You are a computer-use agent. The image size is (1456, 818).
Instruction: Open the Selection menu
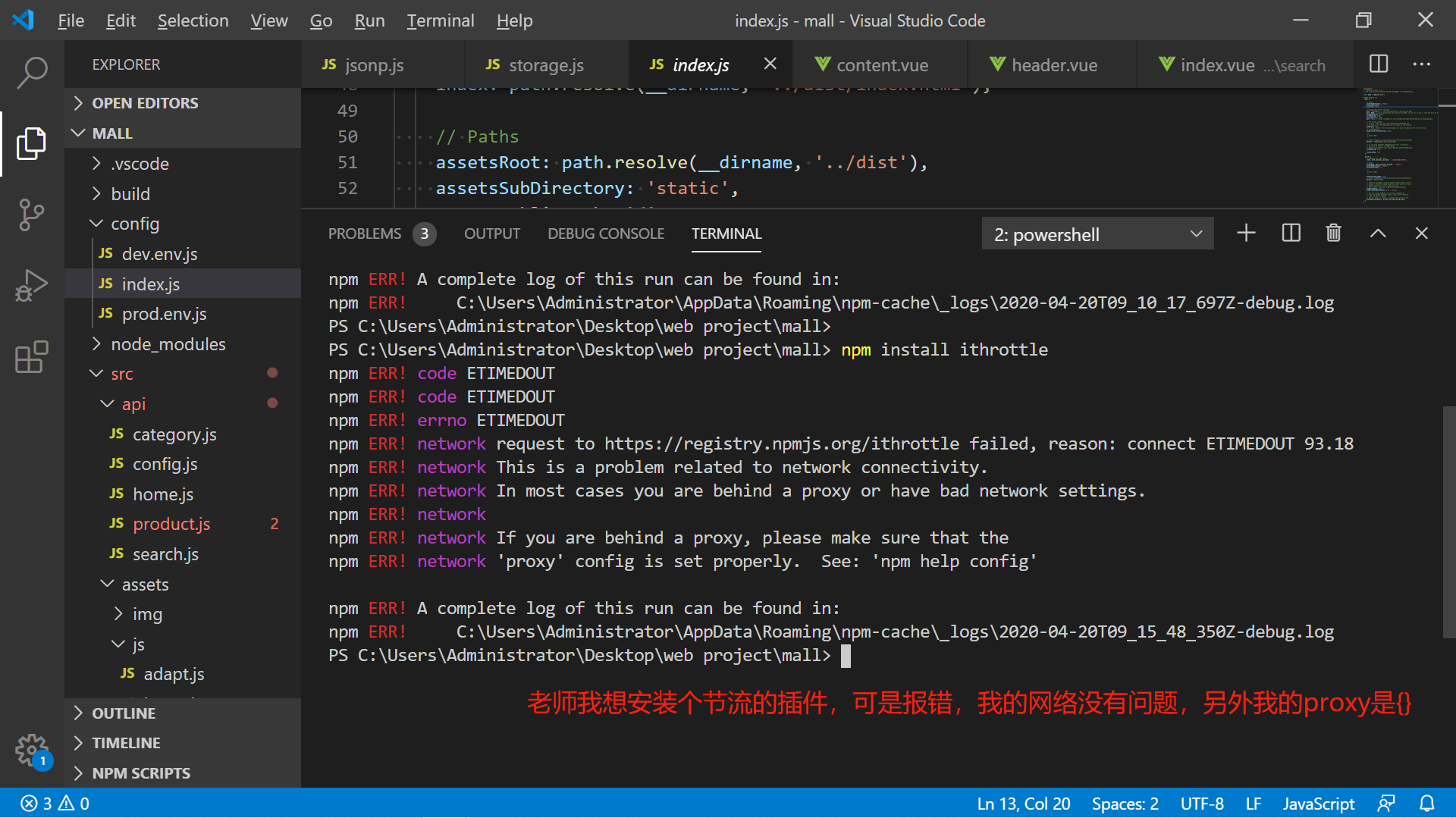click(193, 20)
